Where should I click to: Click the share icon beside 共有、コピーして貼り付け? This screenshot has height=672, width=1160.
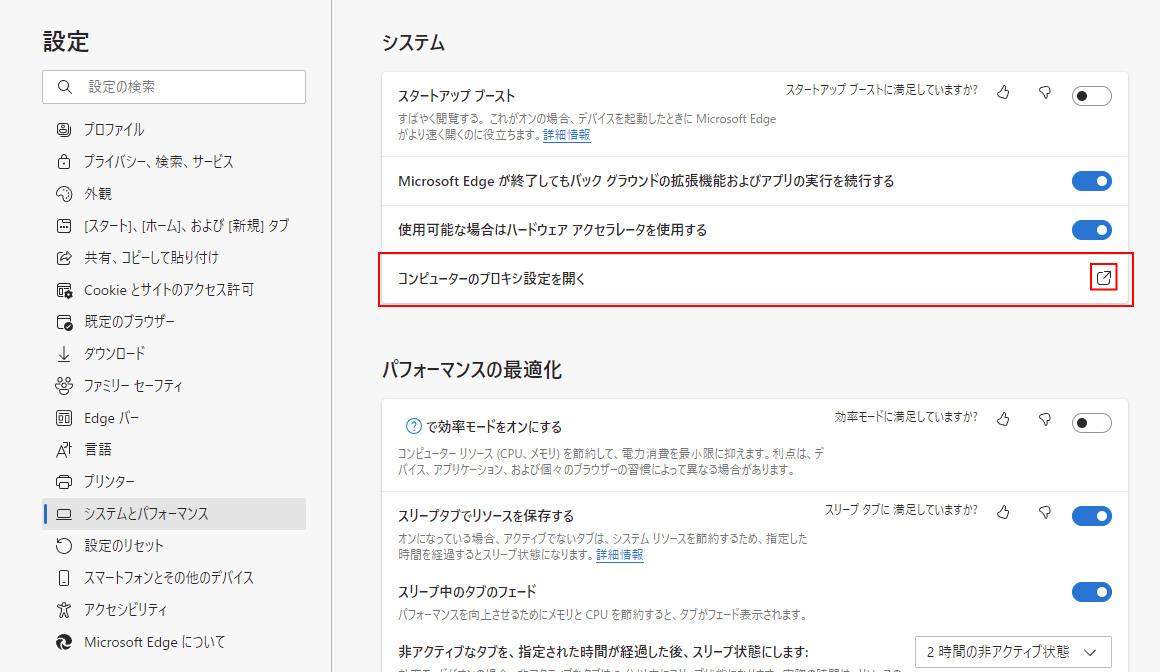click(x=64, y=258)
